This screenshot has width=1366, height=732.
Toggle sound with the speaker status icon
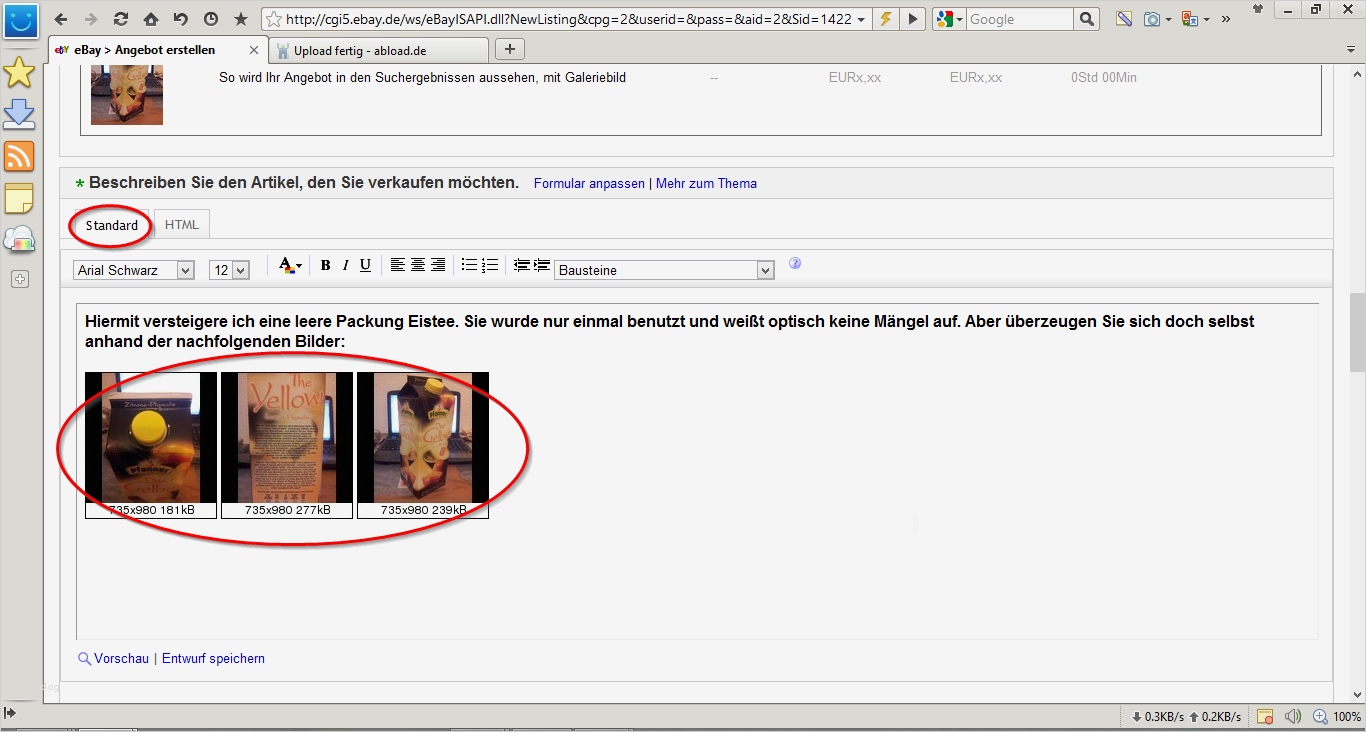tap(1293, 716)
